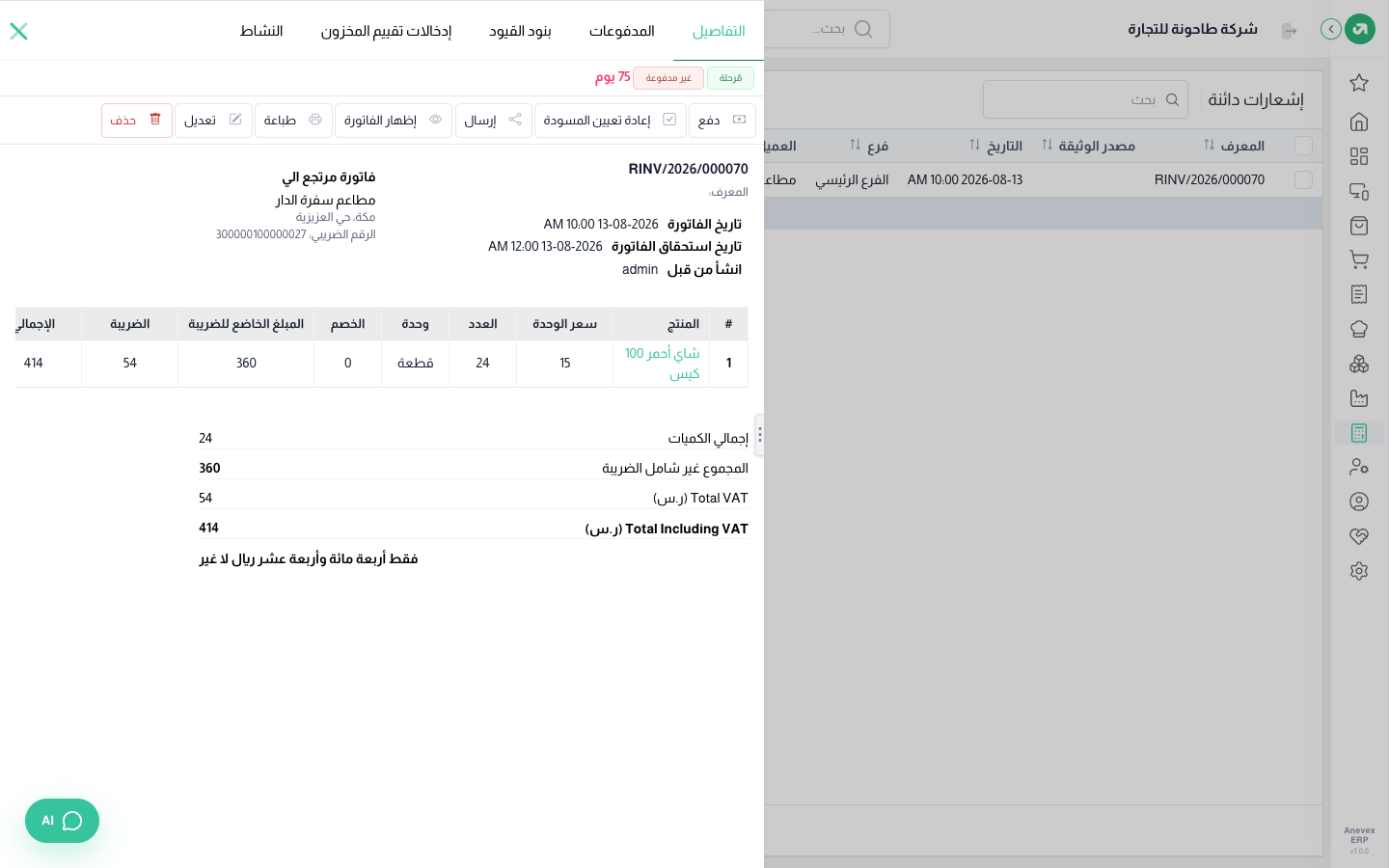Switch to the النشاط tab
Viewport: 1389px width, 868px height.
(261, 31)
